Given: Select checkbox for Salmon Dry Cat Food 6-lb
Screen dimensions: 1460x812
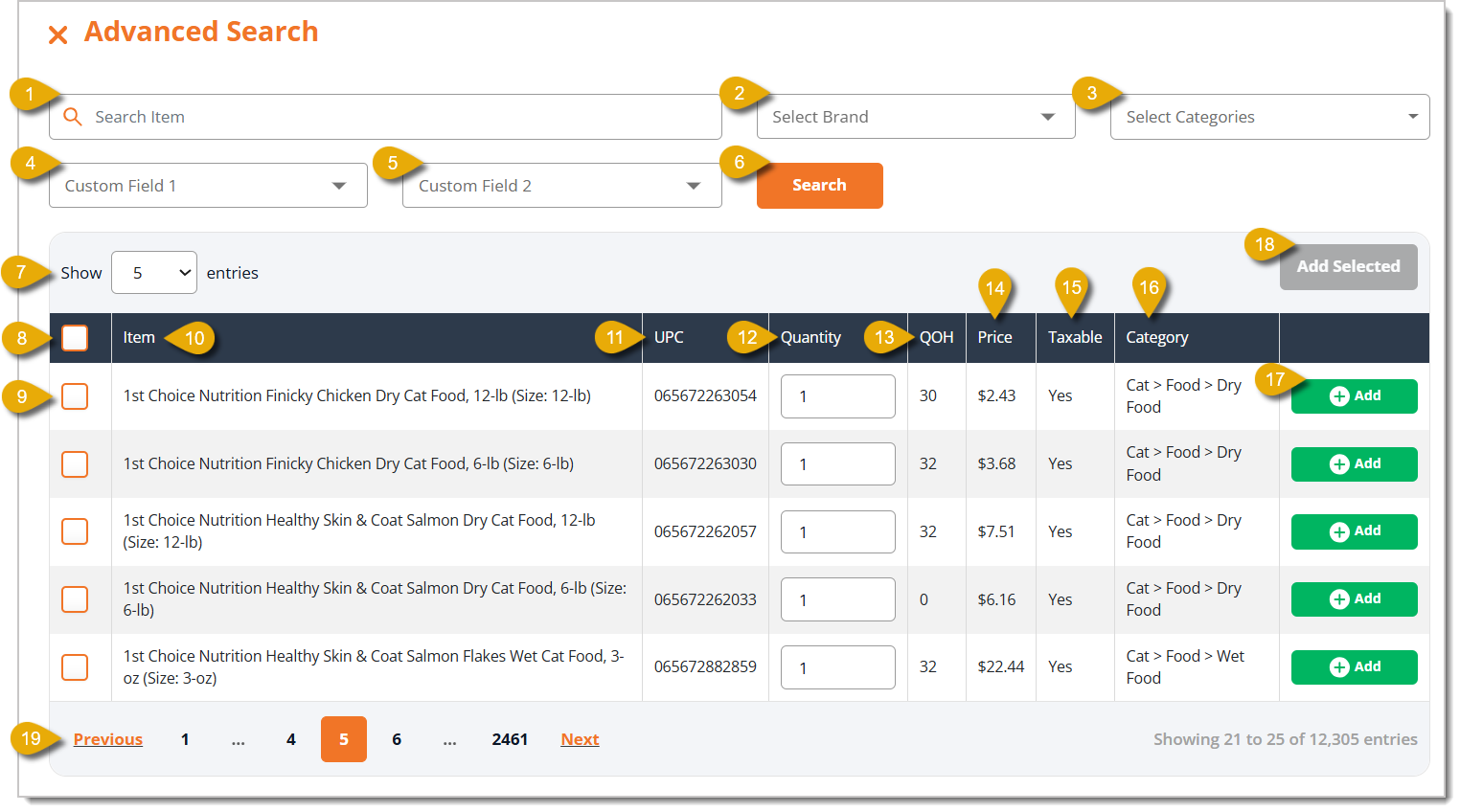Looking at the screenshot, I should [x=75, y=599].
